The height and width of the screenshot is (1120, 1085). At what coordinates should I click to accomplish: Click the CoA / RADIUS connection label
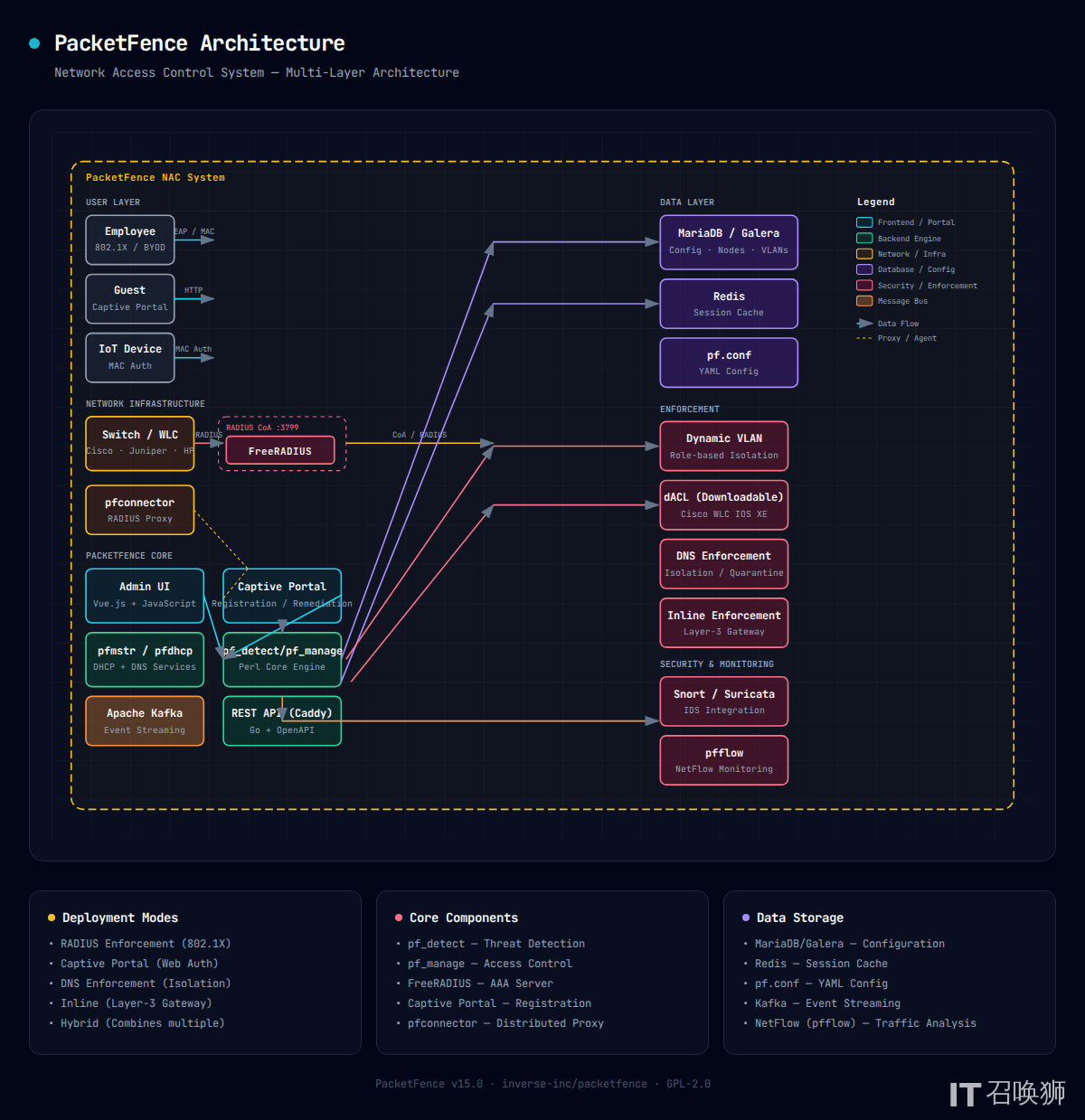420,435
